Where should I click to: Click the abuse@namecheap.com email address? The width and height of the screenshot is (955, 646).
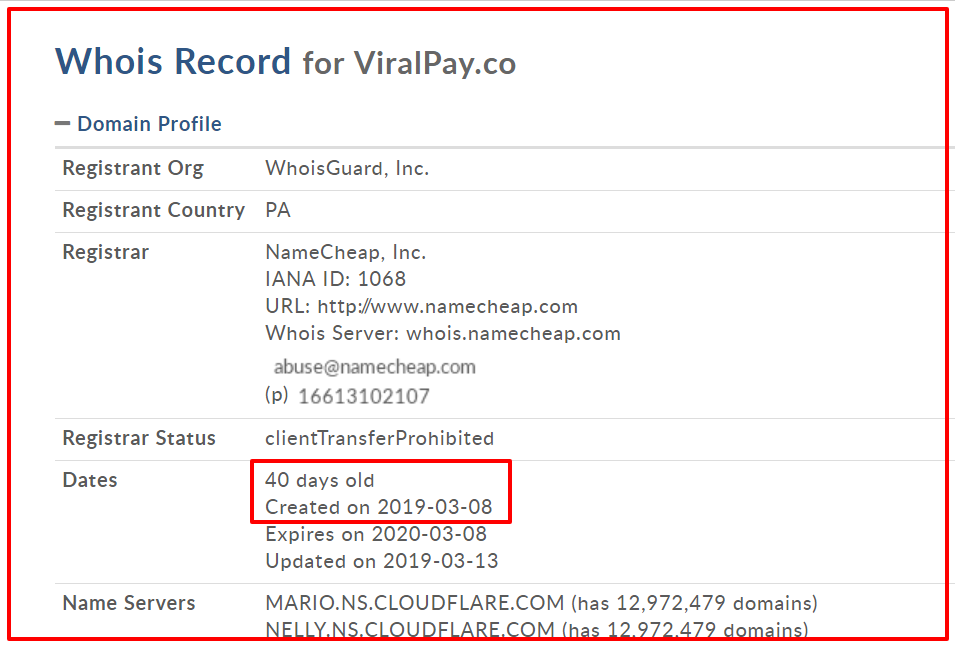click(x=375, y=367)
